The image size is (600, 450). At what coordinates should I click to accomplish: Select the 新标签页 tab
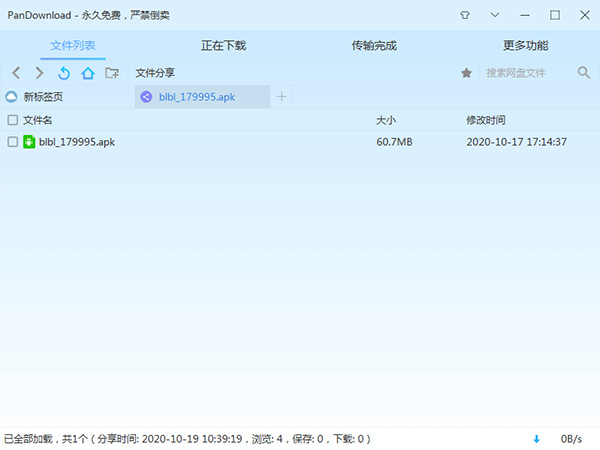point(42,97)
